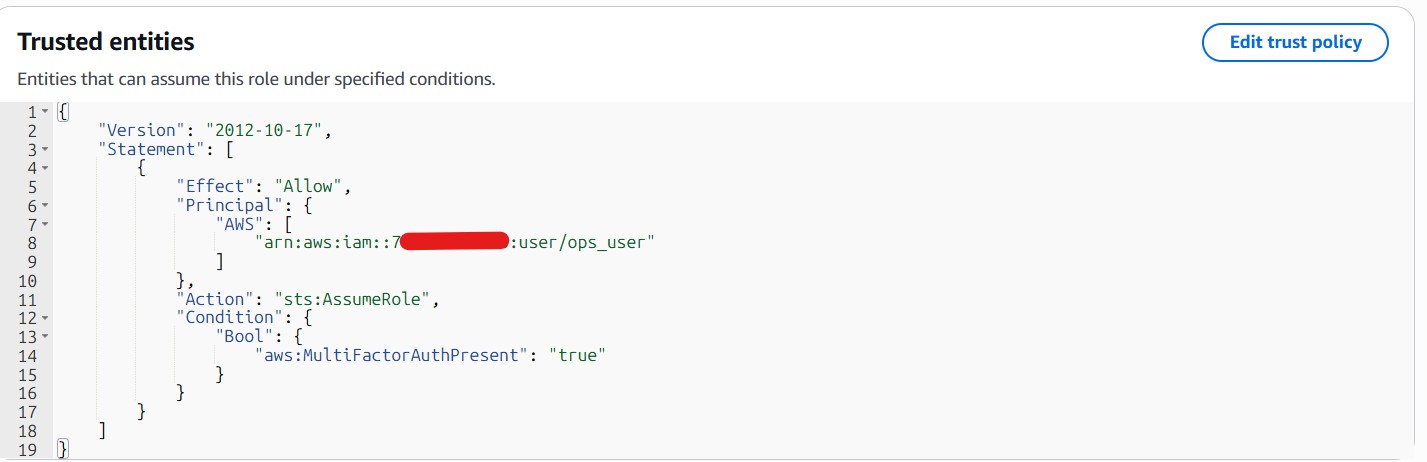This screenshot has width=1427, height=462.
Task: Click line number 11 in the gutter
Action: [x=27, y=298]
